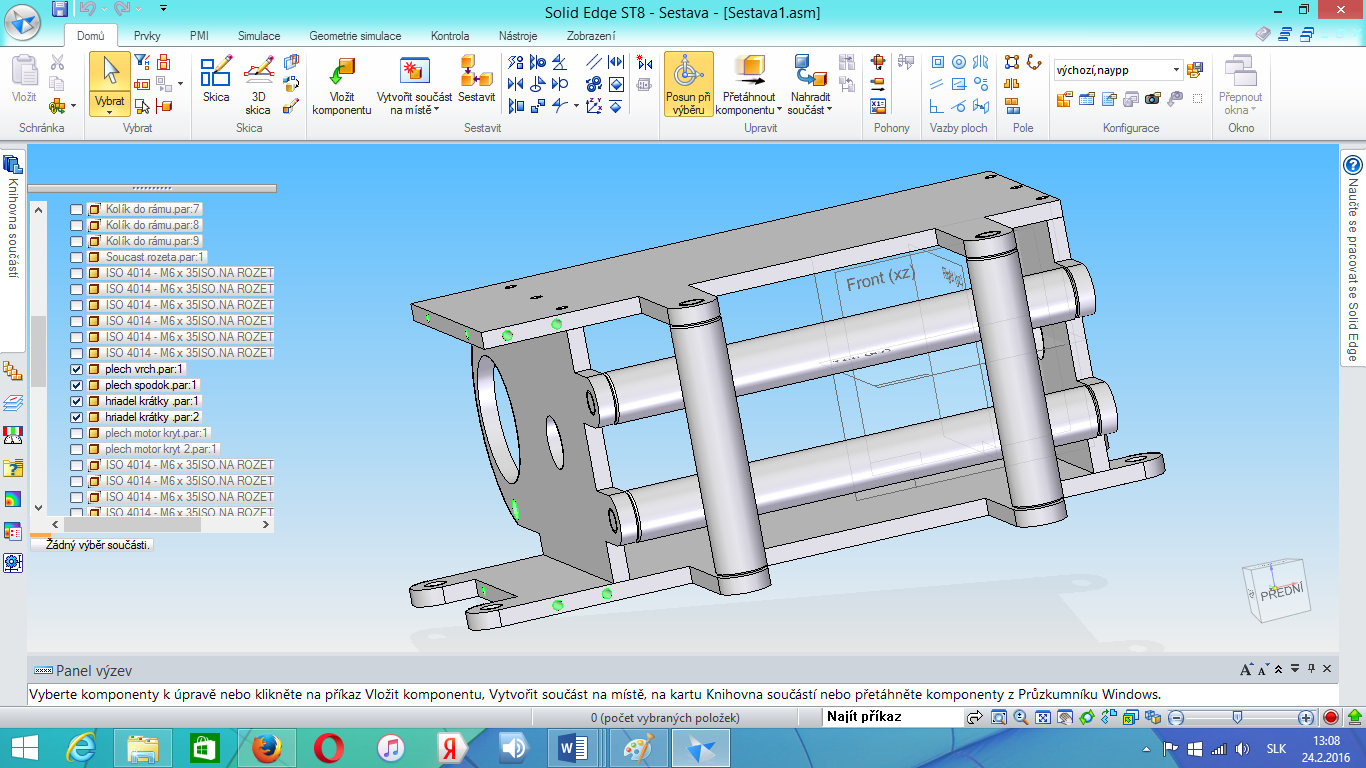
Task: Activate Posun při výběru tool
Action: (688, 84)
